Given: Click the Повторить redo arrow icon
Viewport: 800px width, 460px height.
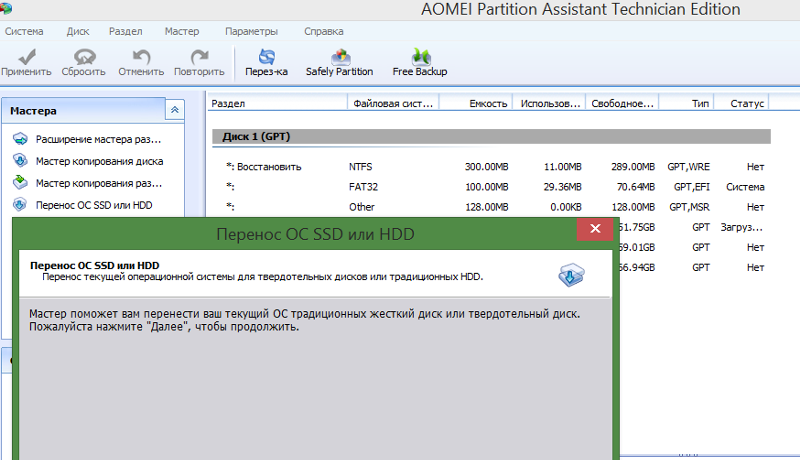Looking at the screenshot, I should click(x=199, y=56).
